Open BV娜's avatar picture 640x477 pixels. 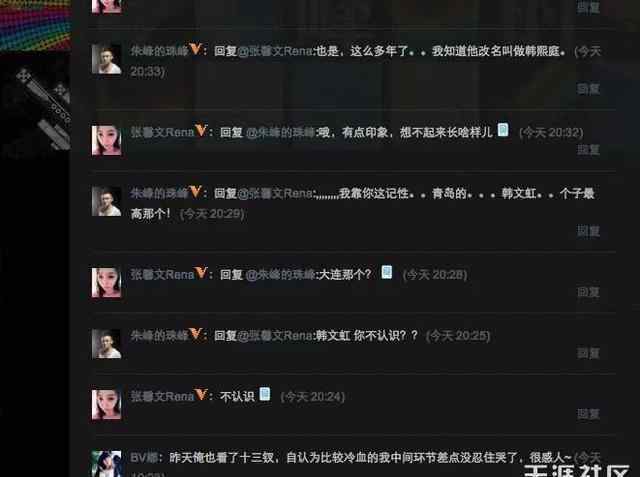click(x=107, y=464)
